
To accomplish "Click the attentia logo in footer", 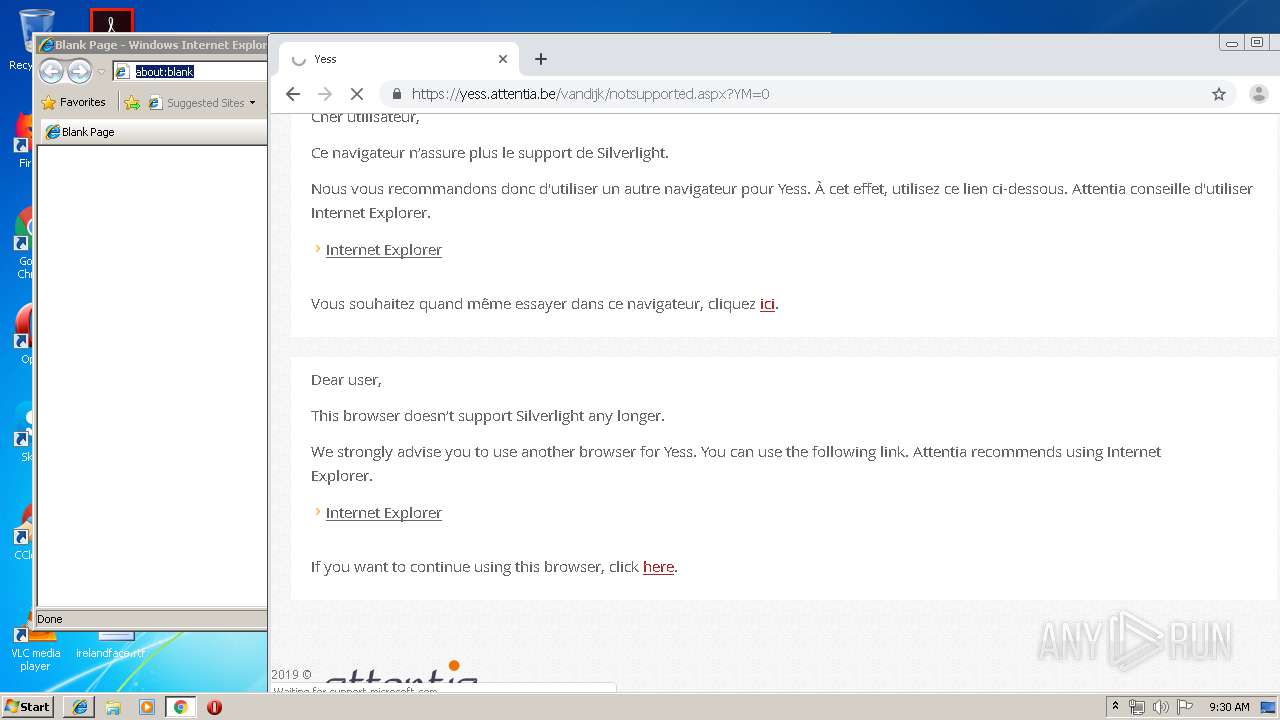I will pyautogui.click(x=400, y=675).
